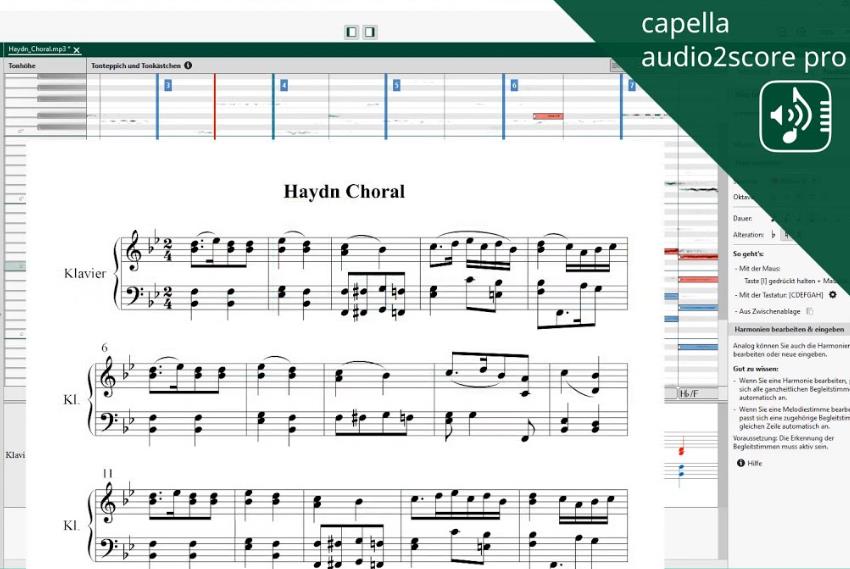Click measure number 11 in the score
Screen dimensions: 850x569
(107, 473)
